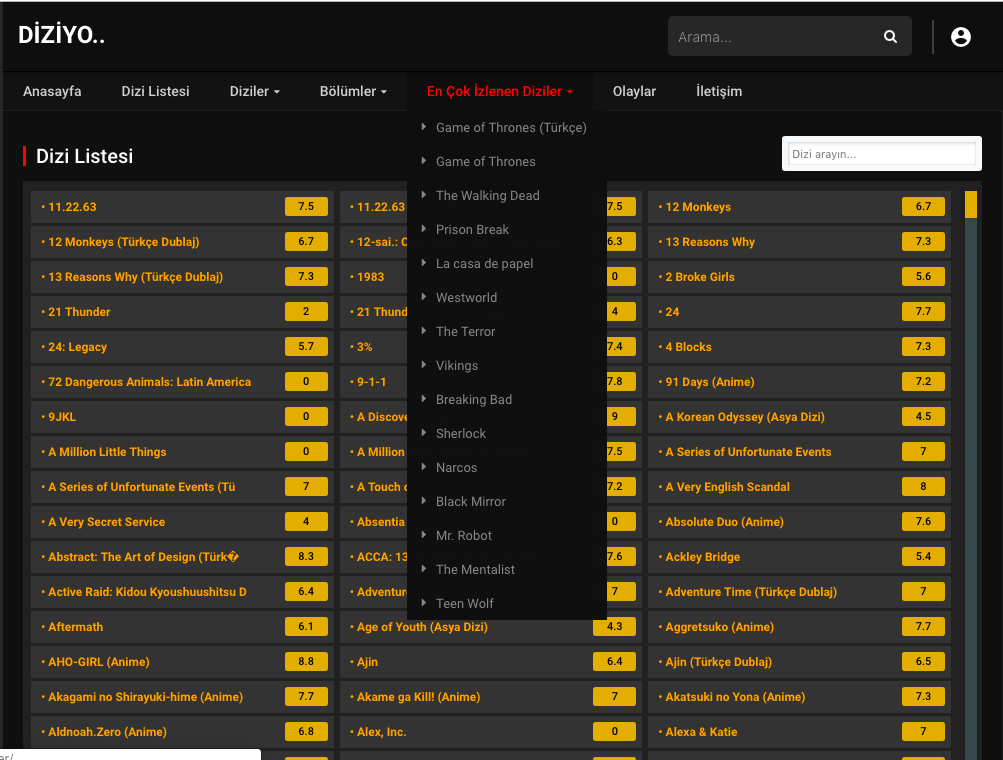The image size is (1003, 760).
Task: Open Alexa & Katie link
Action: [701, 731]
